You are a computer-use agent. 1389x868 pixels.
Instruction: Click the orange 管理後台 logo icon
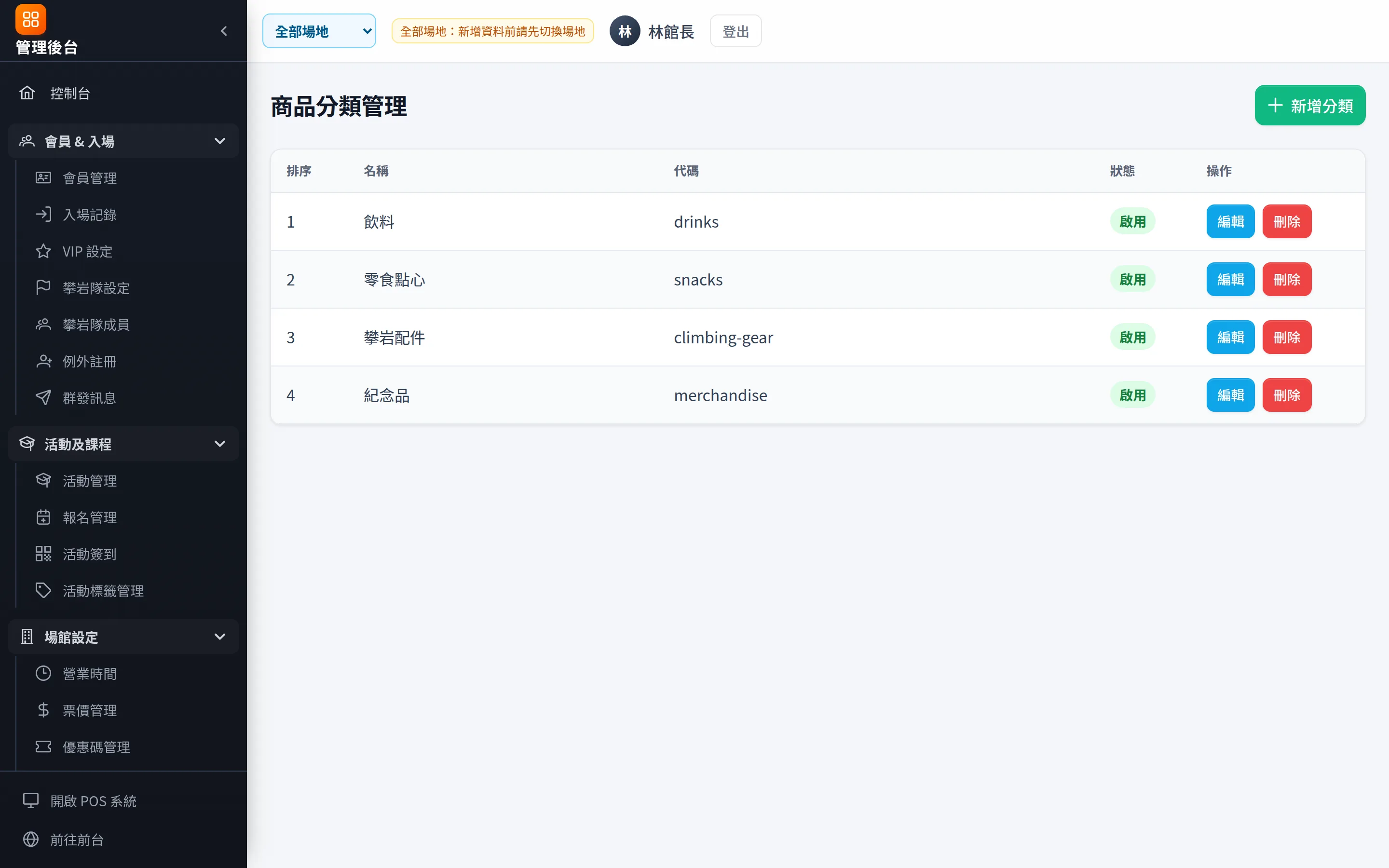[30, 19]
